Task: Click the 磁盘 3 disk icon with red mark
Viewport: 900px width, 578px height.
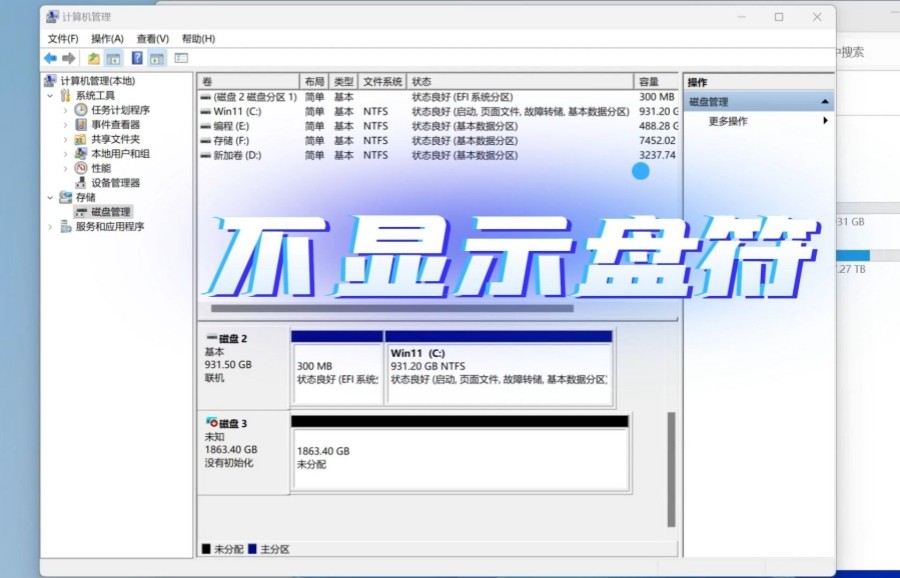Action: click(211, 423)
